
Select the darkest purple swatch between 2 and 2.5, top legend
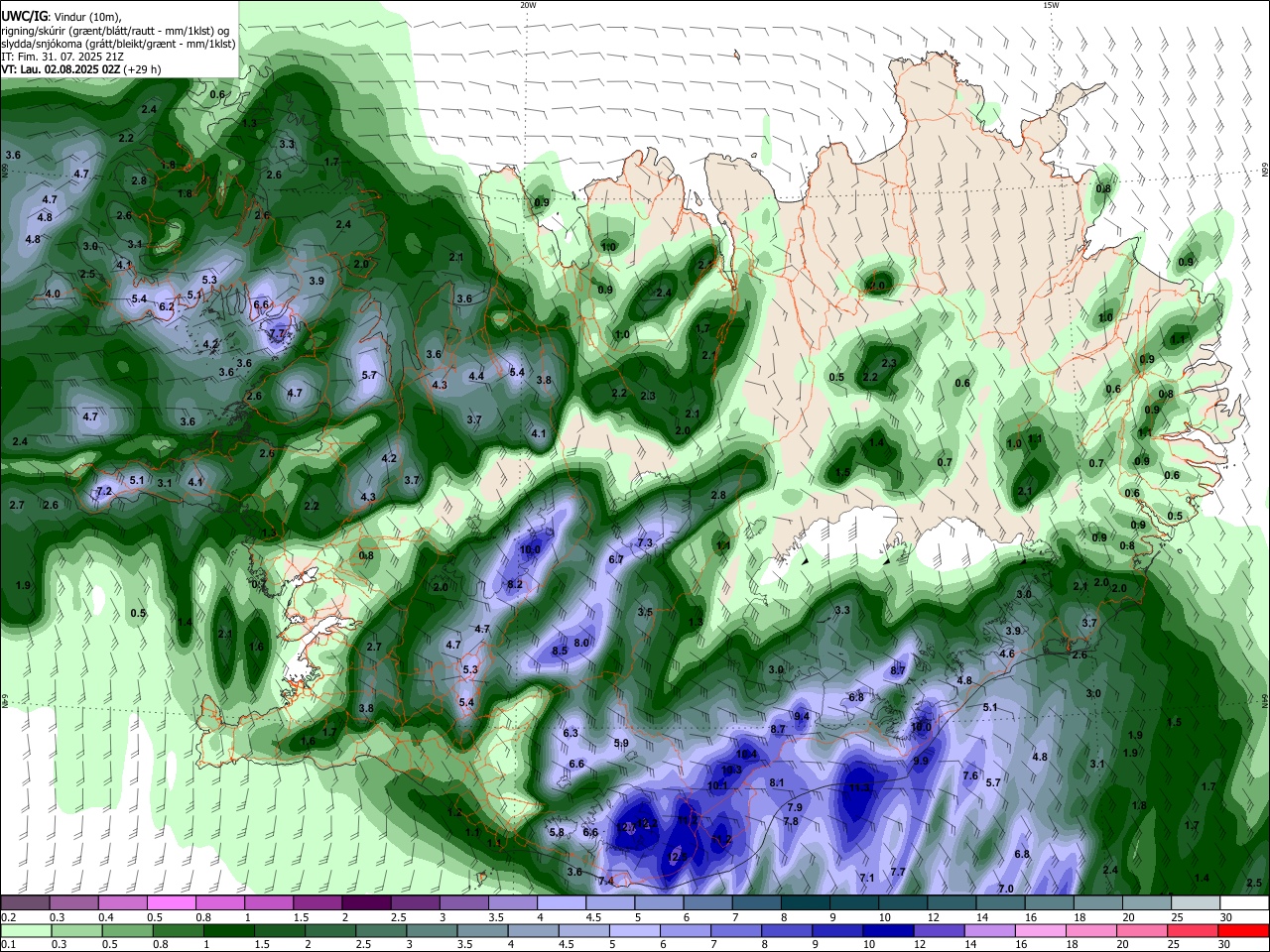click(366, 903)
